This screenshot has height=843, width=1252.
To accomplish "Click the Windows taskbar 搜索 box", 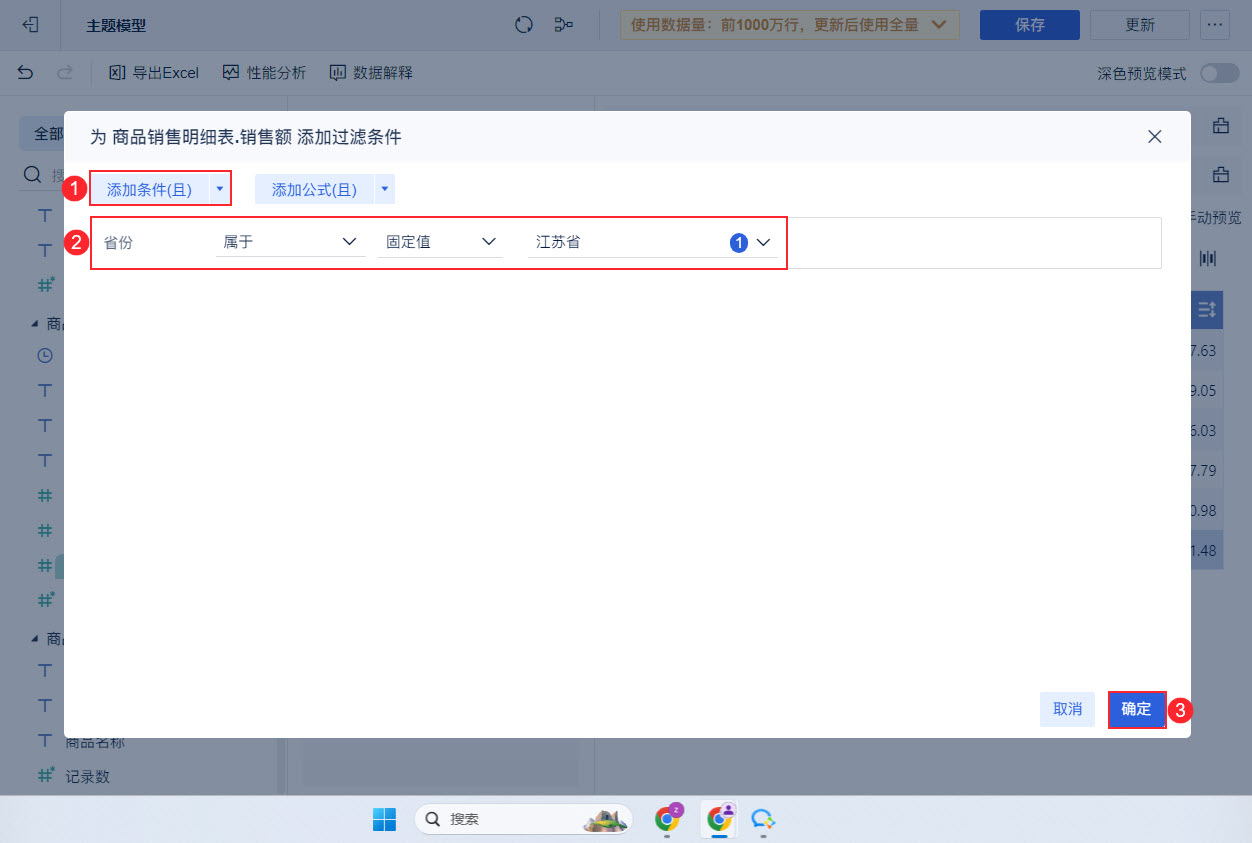I will pyautogui.click(x=523, y=819).
